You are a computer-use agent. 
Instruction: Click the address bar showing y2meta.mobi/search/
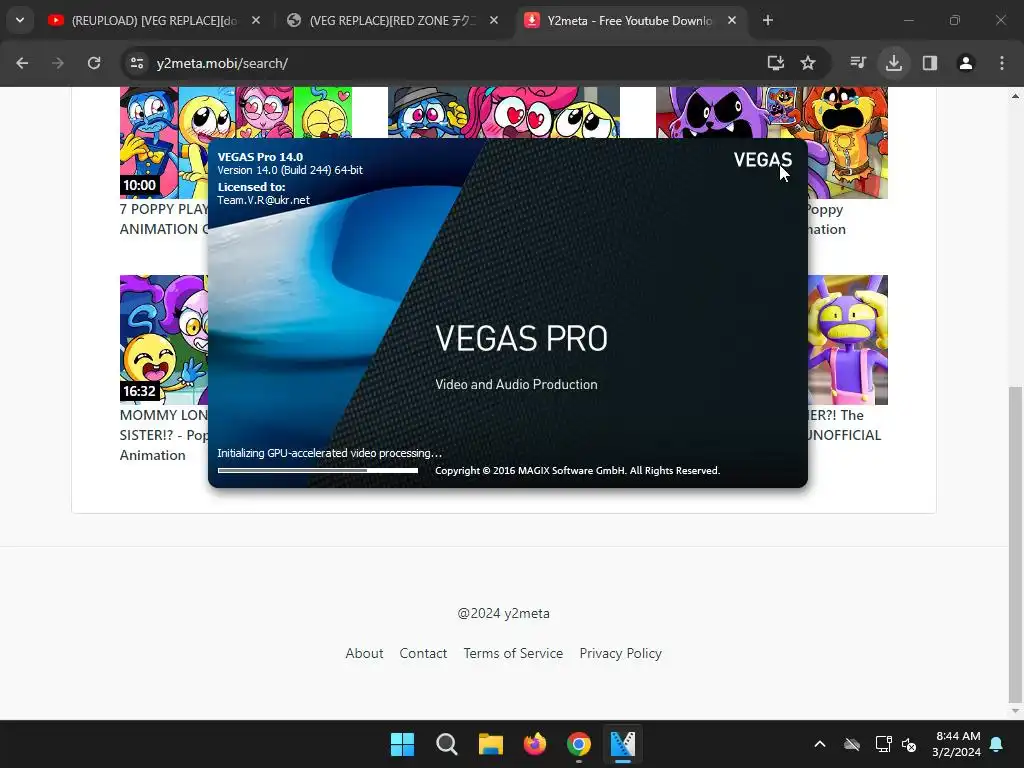point(444,63)
